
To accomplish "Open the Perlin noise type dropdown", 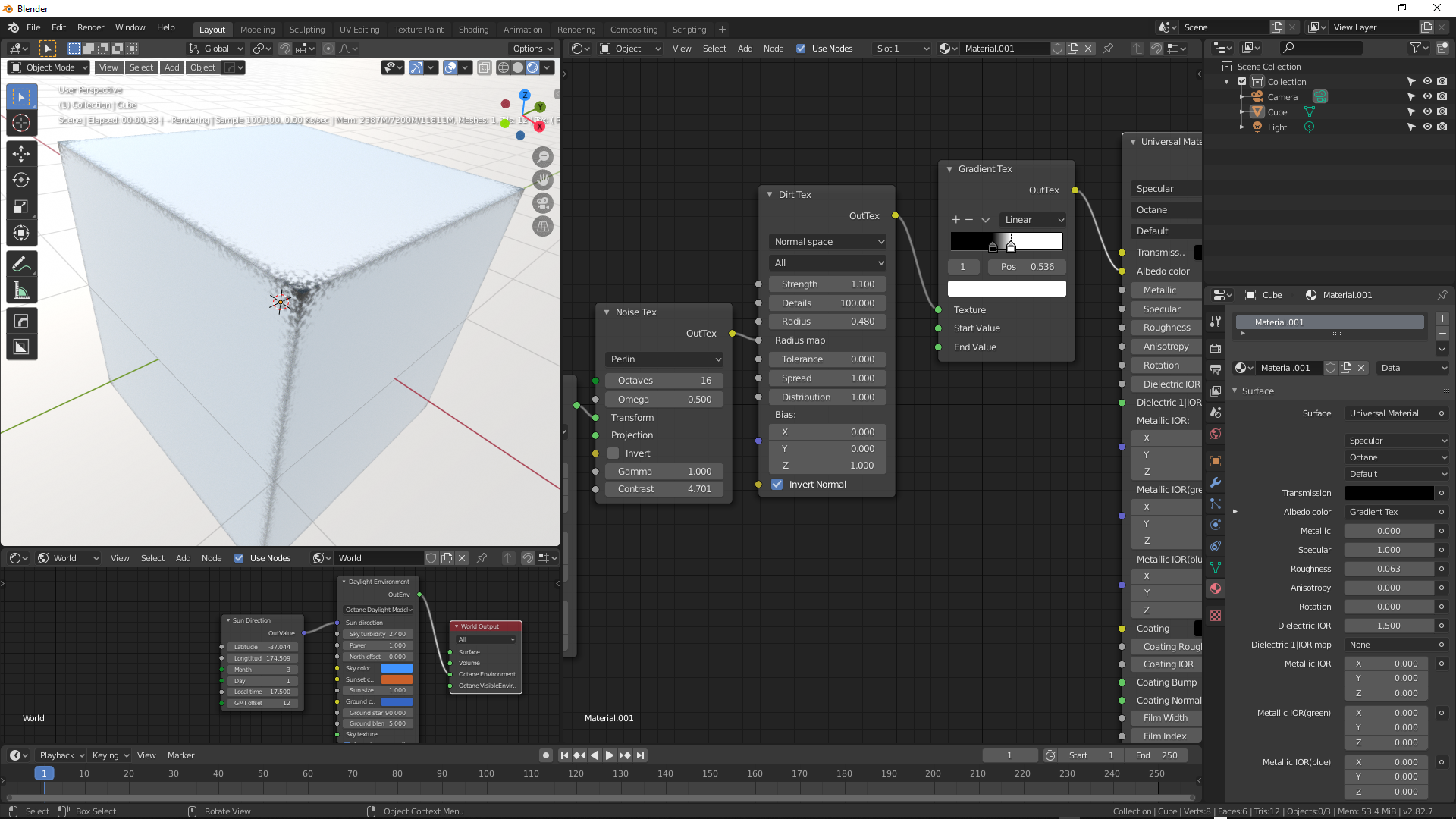I will point(664,359).
